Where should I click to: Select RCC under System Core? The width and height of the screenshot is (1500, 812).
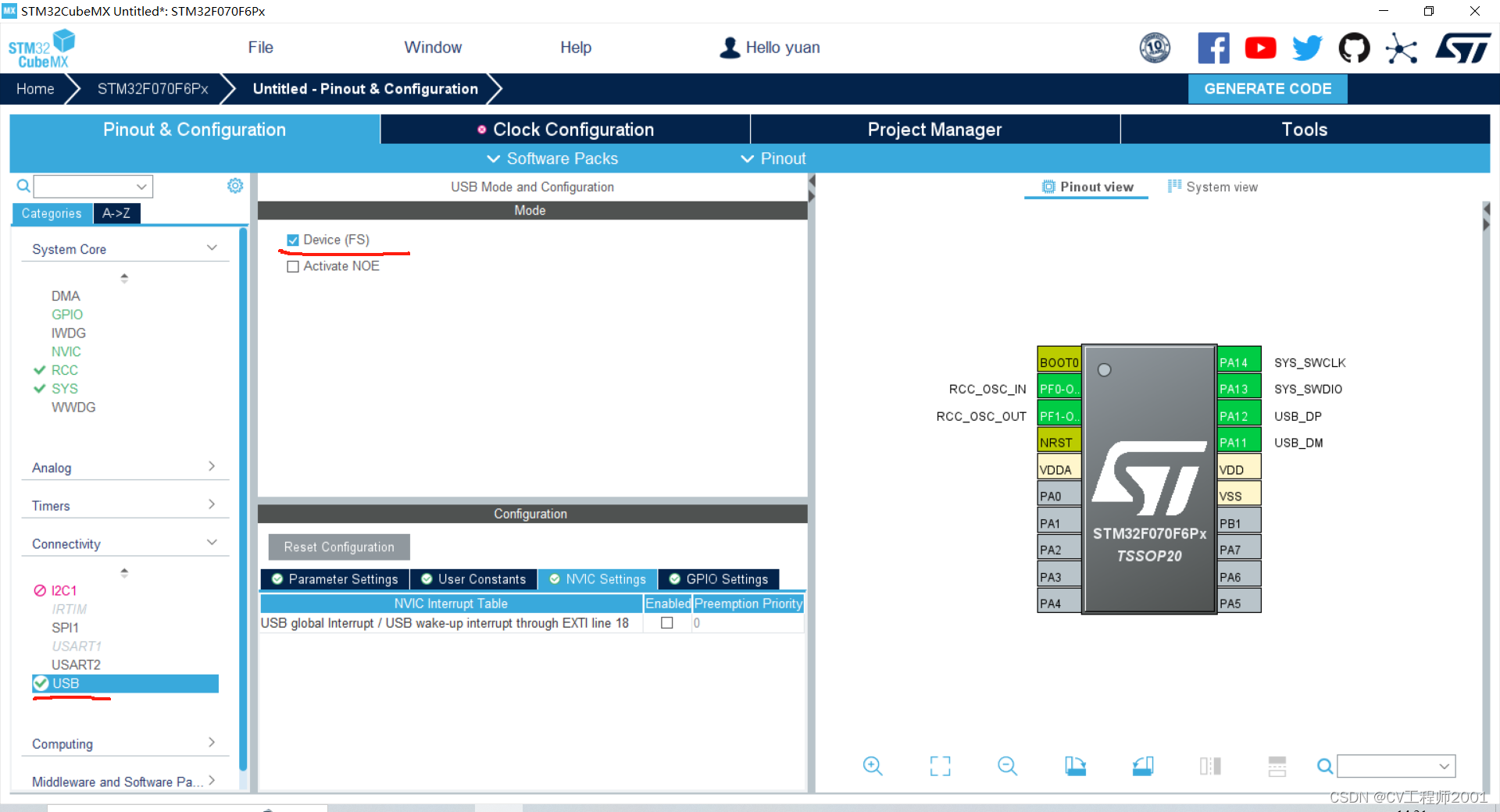65,370
